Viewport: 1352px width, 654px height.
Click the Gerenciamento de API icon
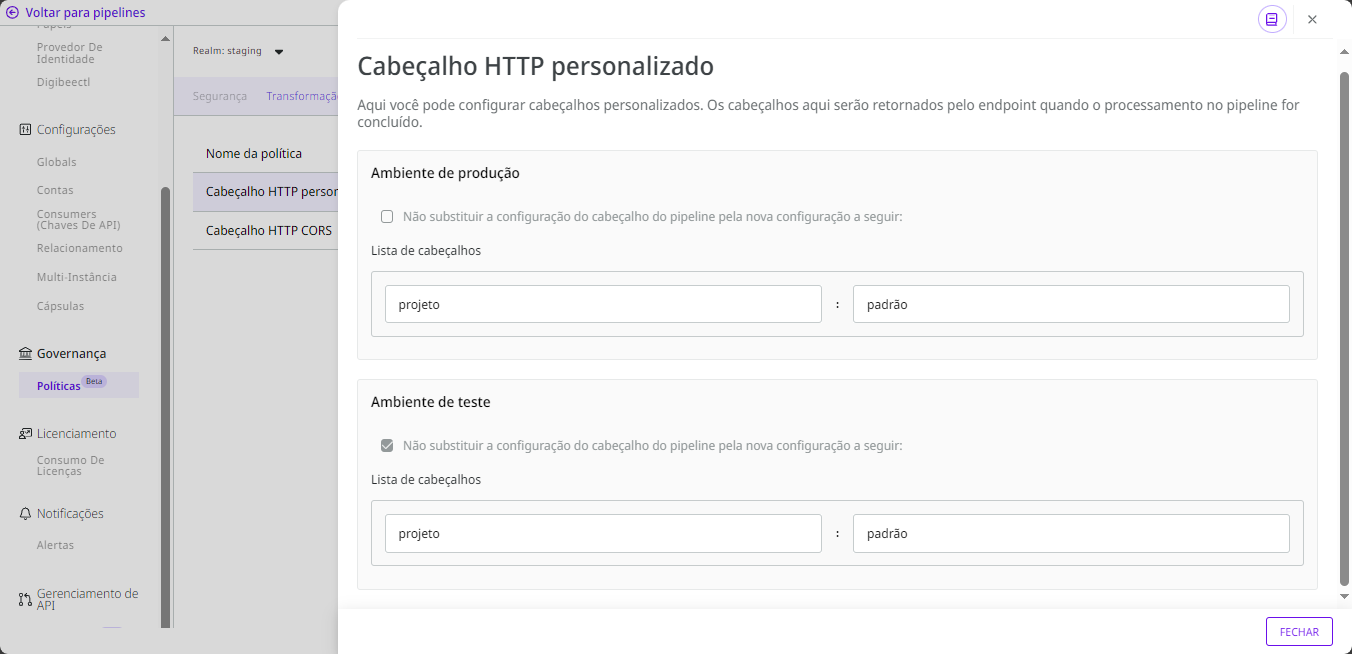25,599
